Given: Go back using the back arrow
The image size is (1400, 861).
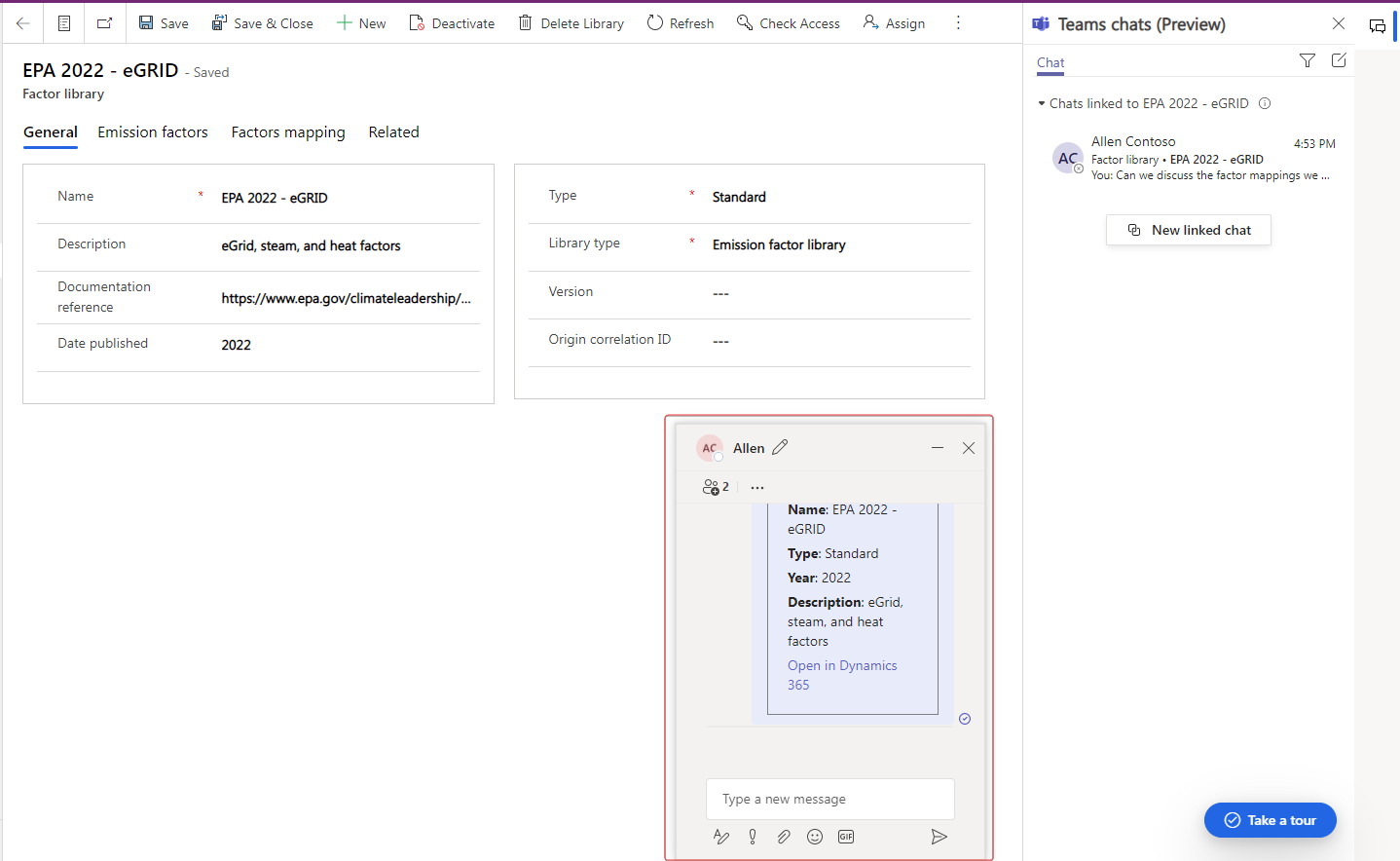Looking at the screenshot, I should (23, 23).
